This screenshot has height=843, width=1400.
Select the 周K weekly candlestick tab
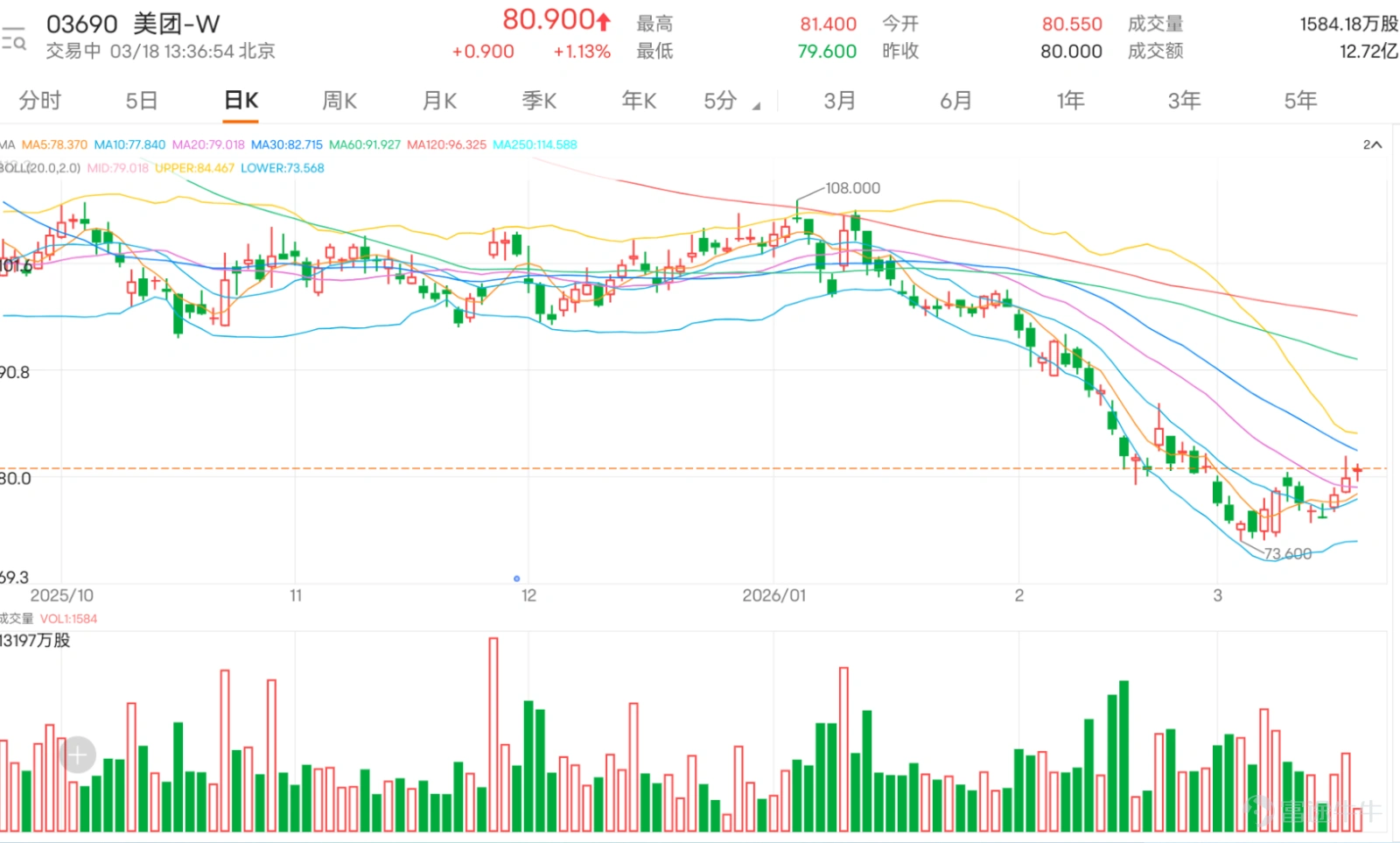click(x=339, y=101)
